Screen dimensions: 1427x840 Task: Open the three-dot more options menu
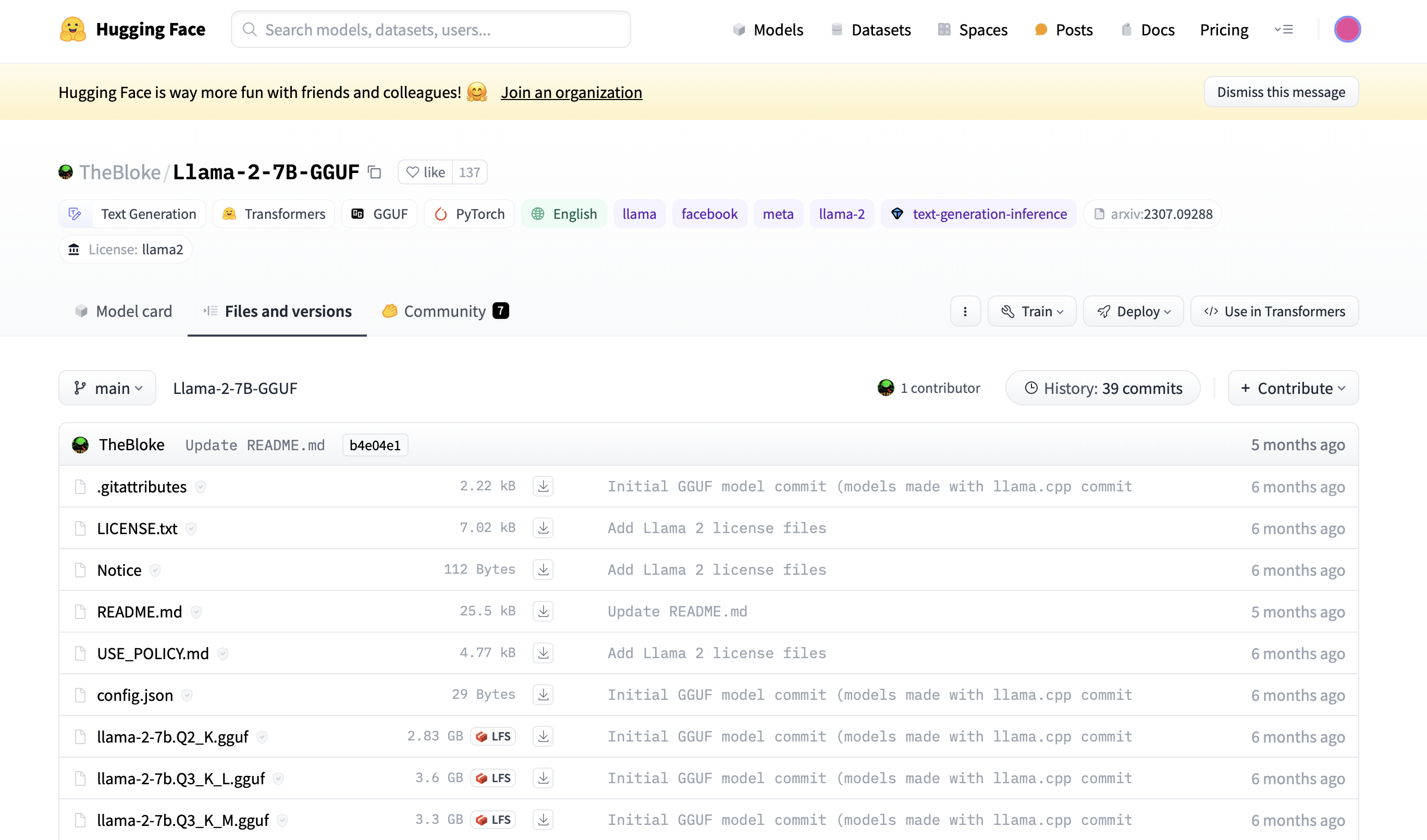point(965,311)
